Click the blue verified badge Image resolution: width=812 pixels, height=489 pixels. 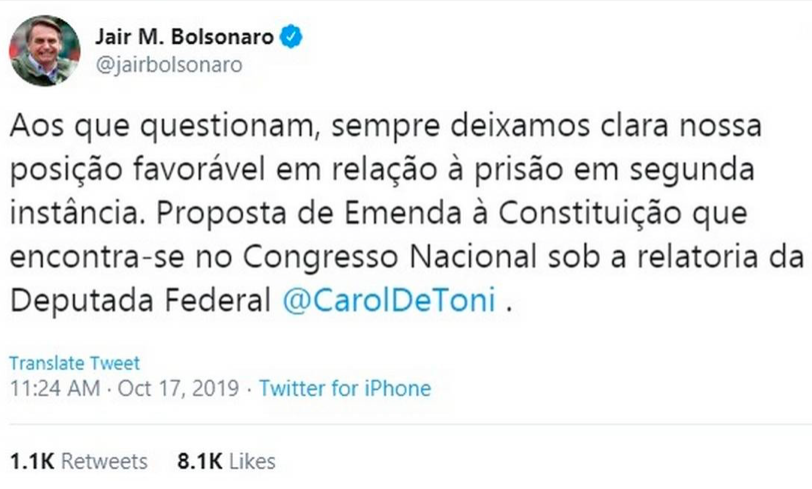[x=291, y=37]
